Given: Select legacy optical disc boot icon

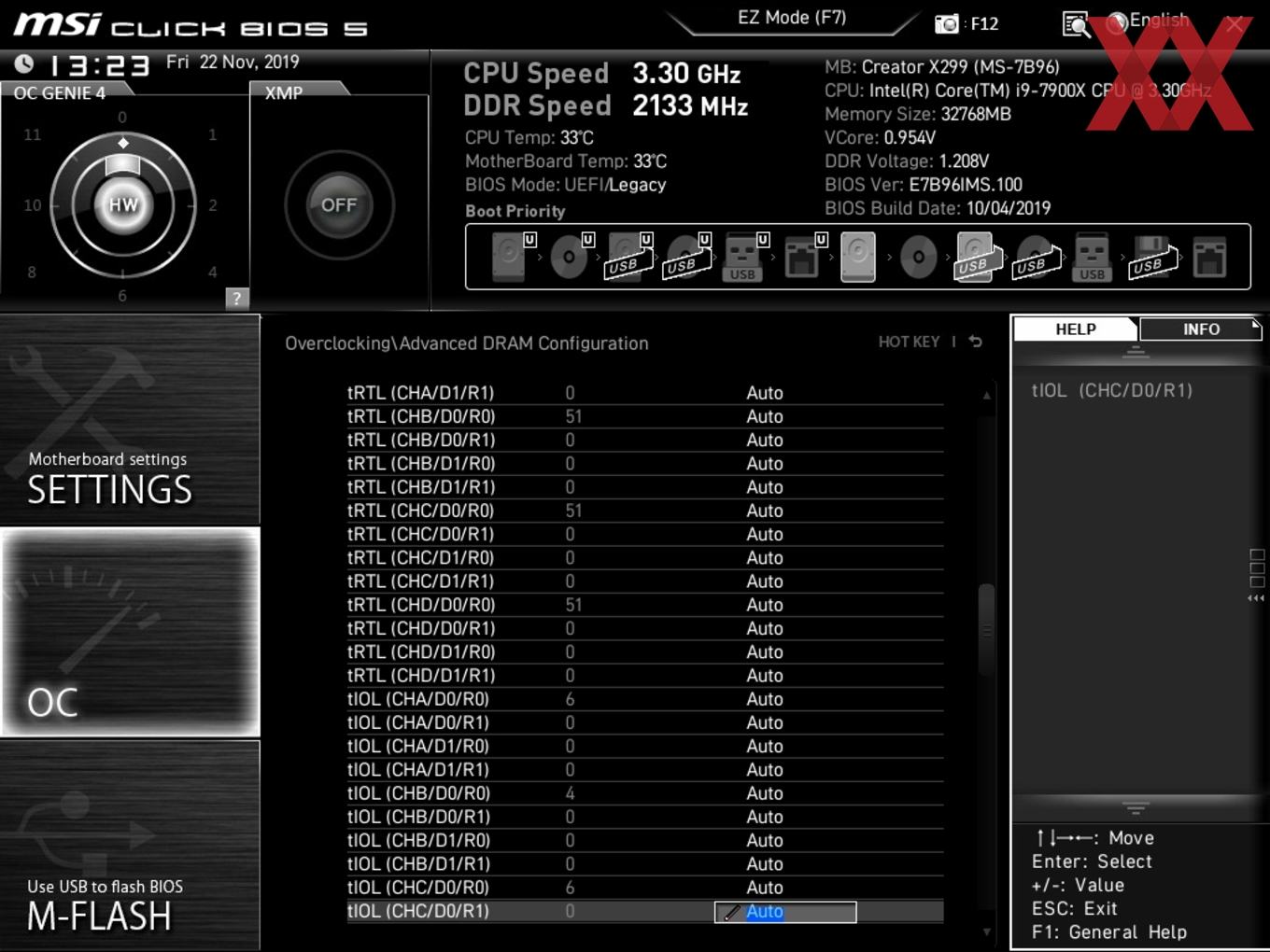Looking at the screenshot, I should click(918, 257).
